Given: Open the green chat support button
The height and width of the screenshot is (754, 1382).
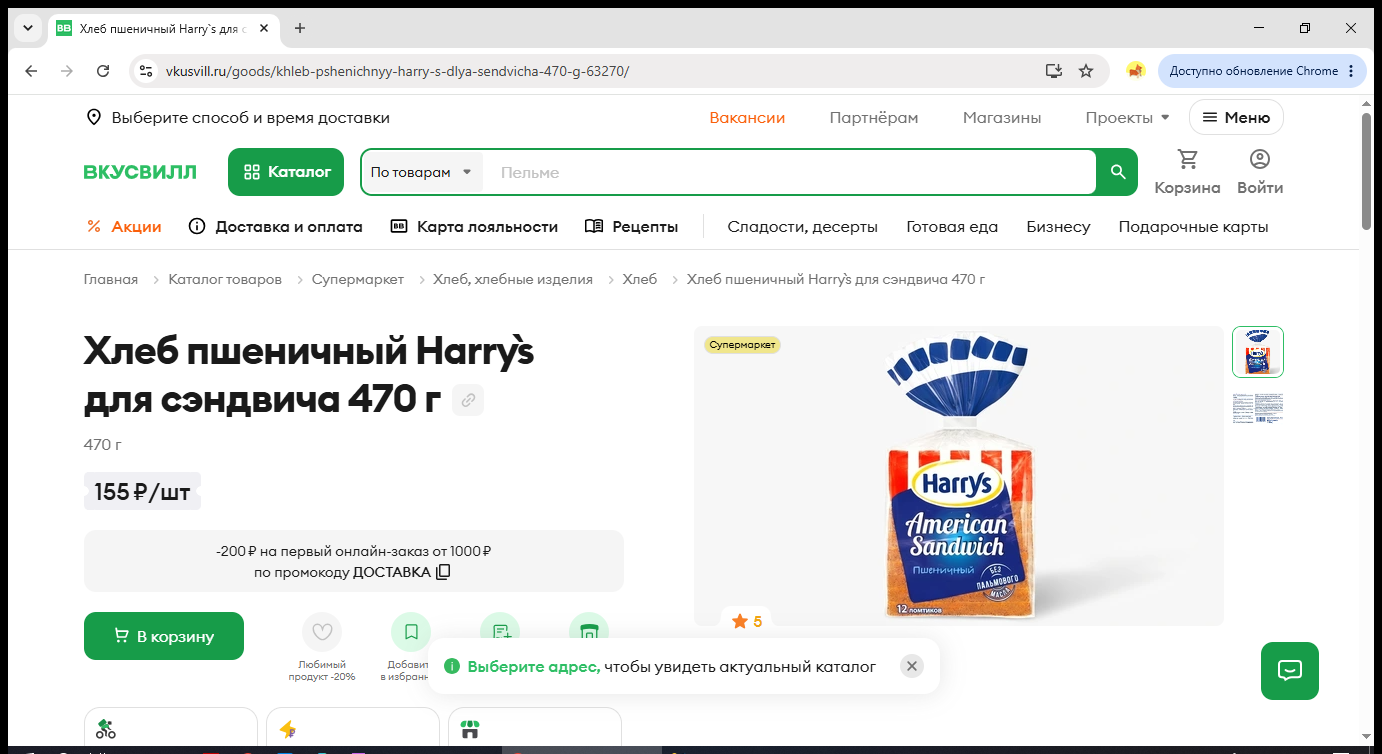Looking at the screenshot, I should [x=1290, y=670].
